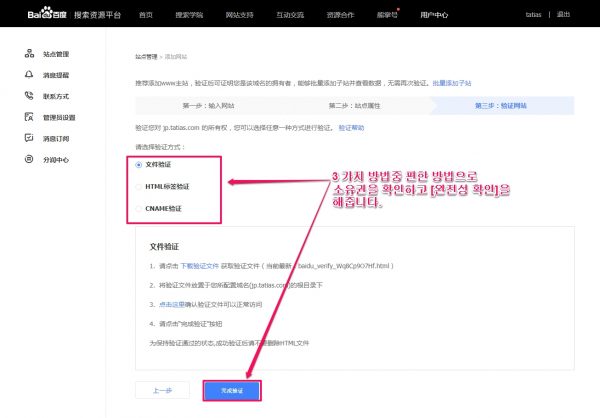Viewport: 600px width, 418px height.
Task: Select the HTML标签验证 radio option
Action: click(x=139, y=187)
